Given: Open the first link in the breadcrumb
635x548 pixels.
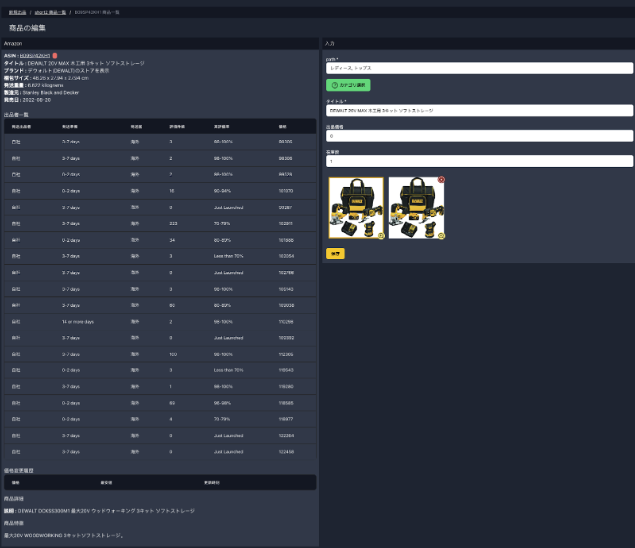Looking at the screenshot, I should 17,12.
